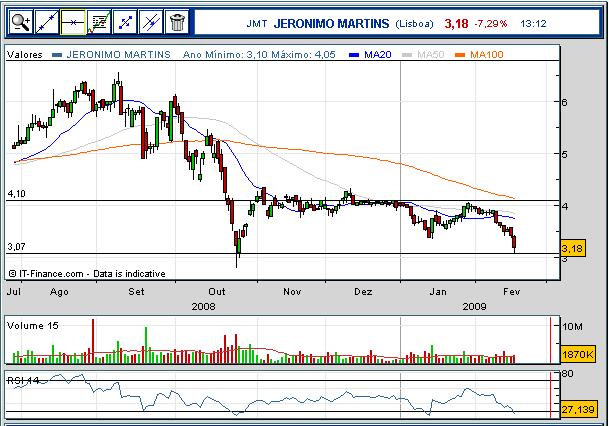Click the orange MA100 color swatch

pos(460,55)
